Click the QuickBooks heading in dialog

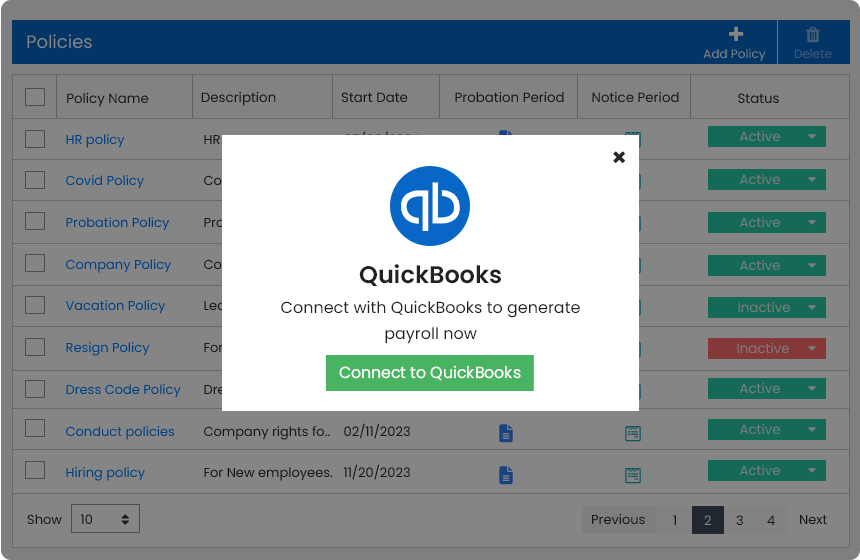430,275
